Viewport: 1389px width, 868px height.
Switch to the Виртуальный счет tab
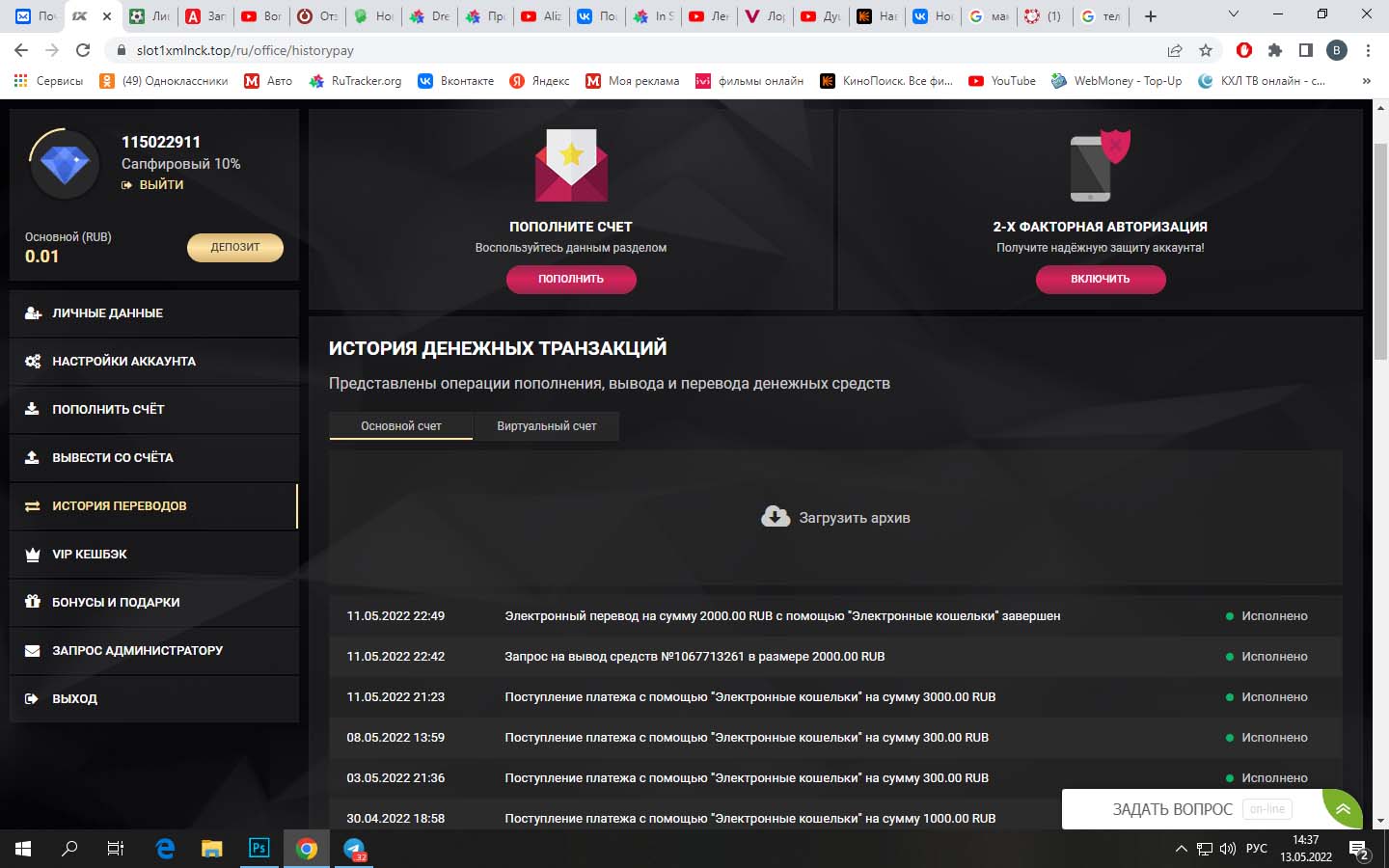pos(546,425)
